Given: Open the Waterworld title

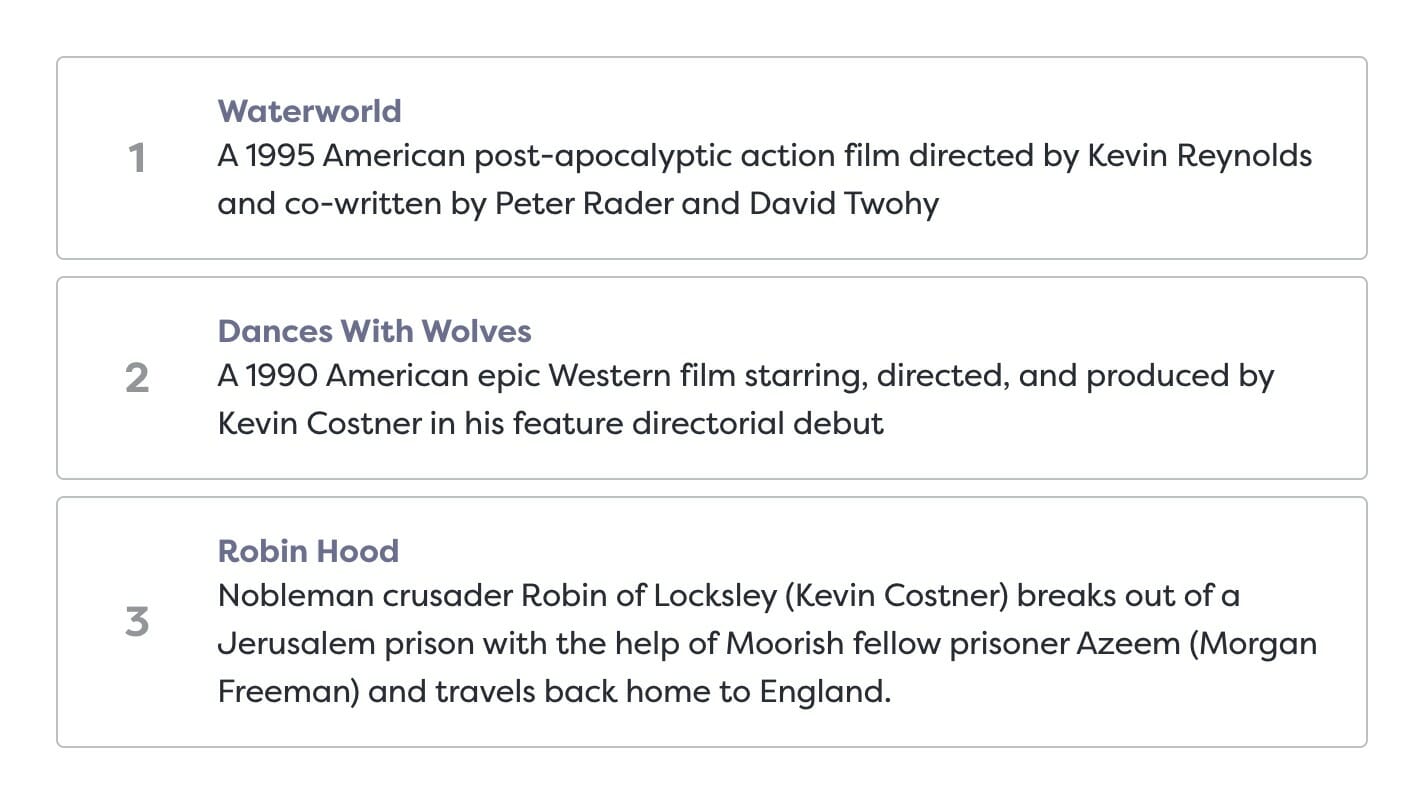Looking at the screenshot, I should (x=310, y=111).
